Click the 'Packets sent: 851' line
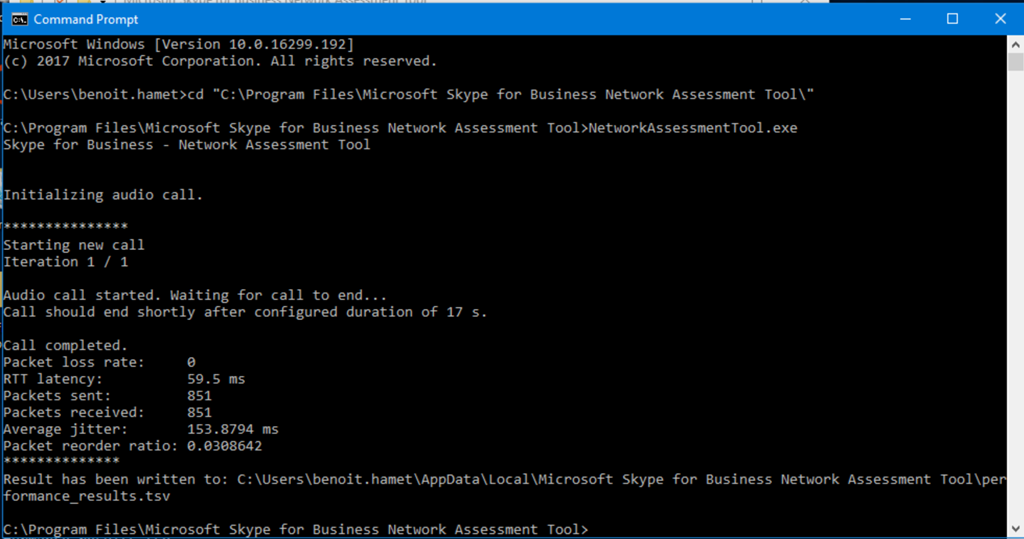This screenshot has height=539, width=1024. [107, 396]
